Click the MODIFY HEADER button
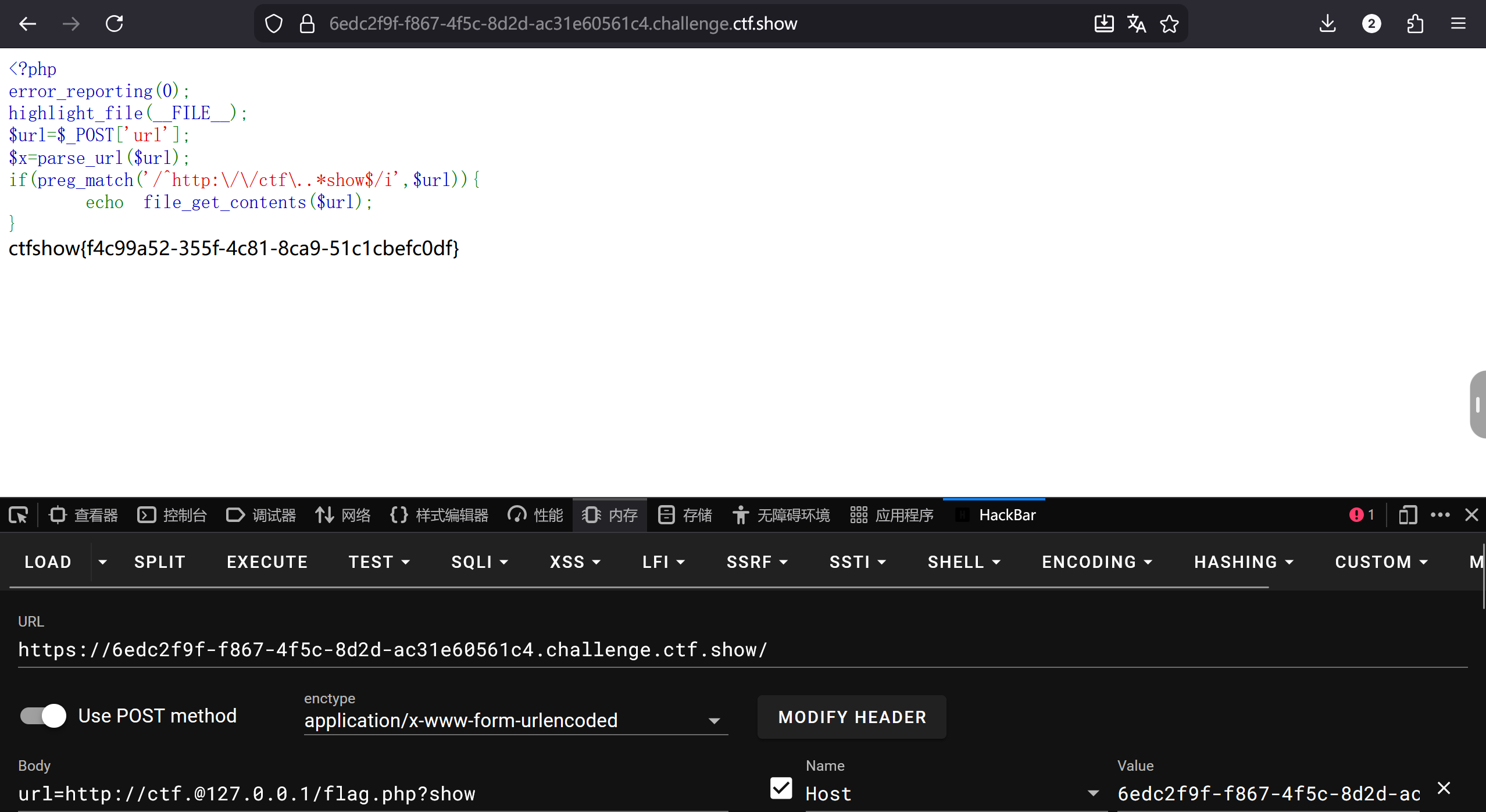This screenshot has width=1486, height=812. coord(852,717)
